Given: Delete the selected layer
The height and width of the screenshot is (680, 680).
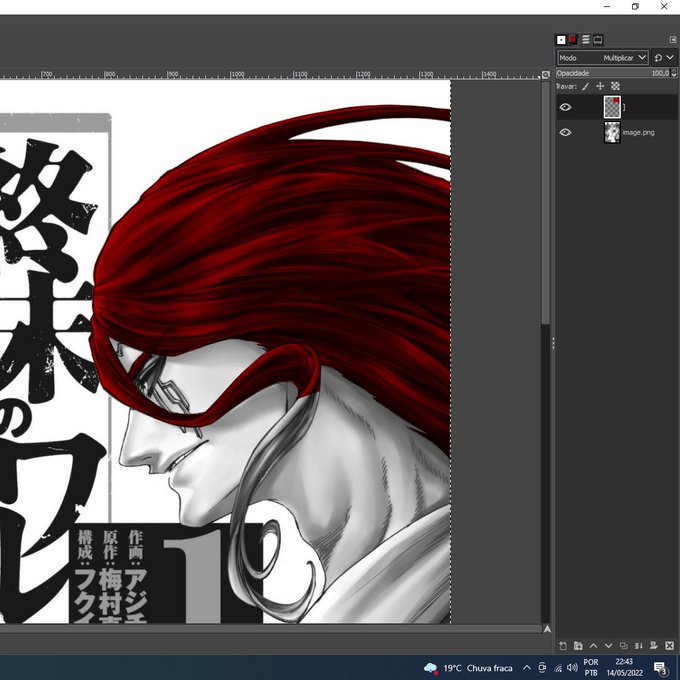Looking at the screenshot, I should tap(669, 646).
